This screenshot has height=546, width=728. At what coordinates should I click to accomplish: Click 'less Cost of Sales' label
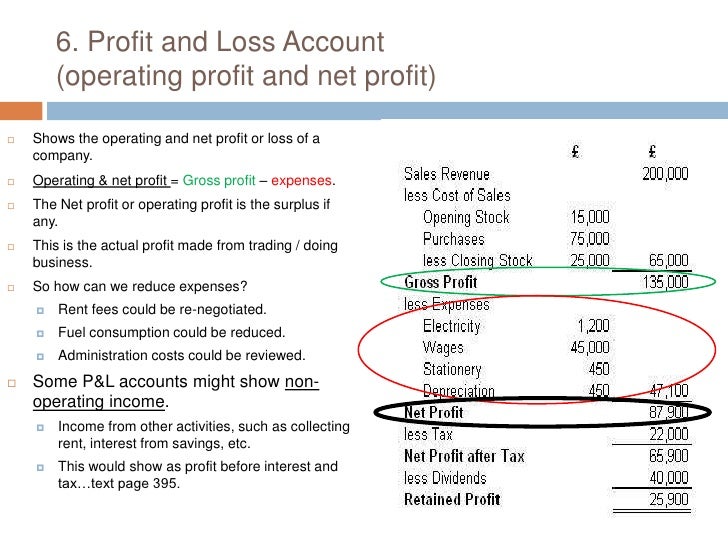[457, 195]
